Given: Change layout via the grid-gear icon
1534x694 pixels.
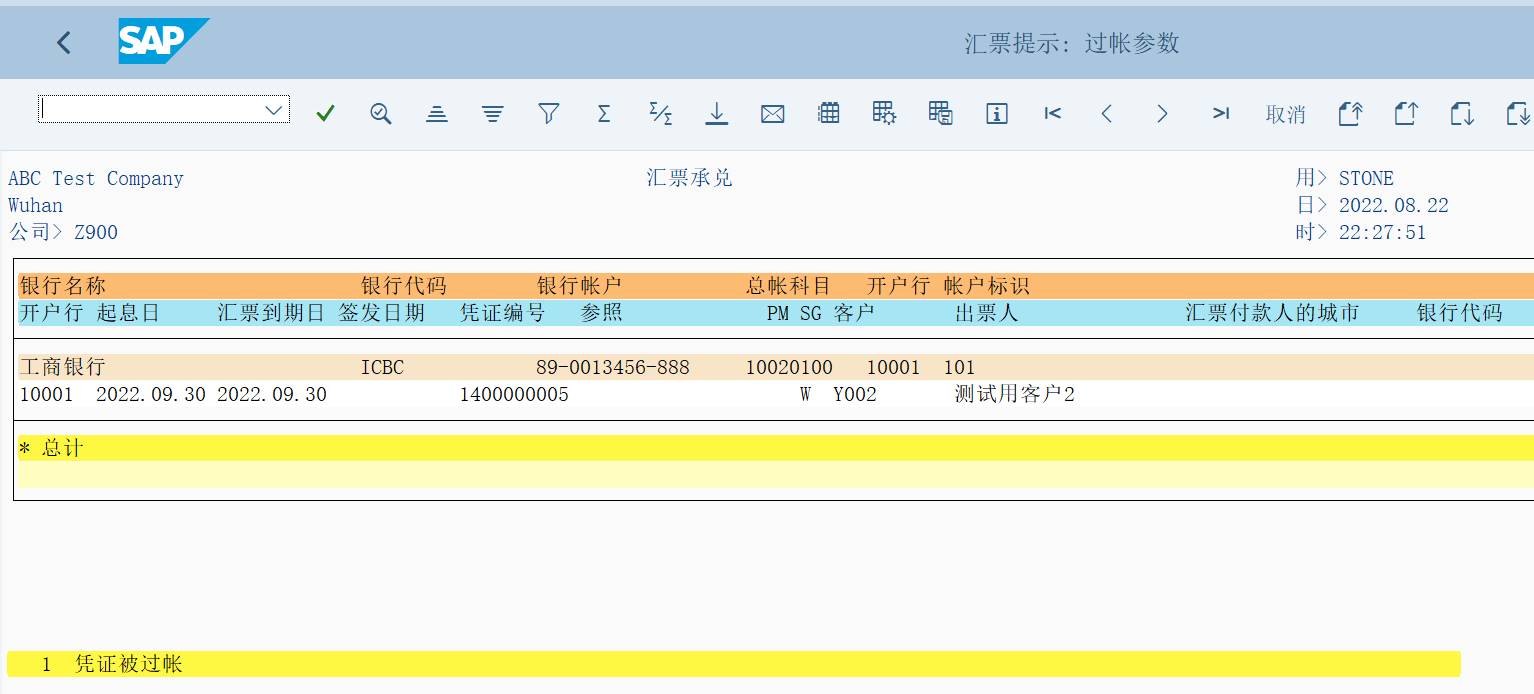Looking at the screenshot, I should pyautogui.click(x=884, y=113).
